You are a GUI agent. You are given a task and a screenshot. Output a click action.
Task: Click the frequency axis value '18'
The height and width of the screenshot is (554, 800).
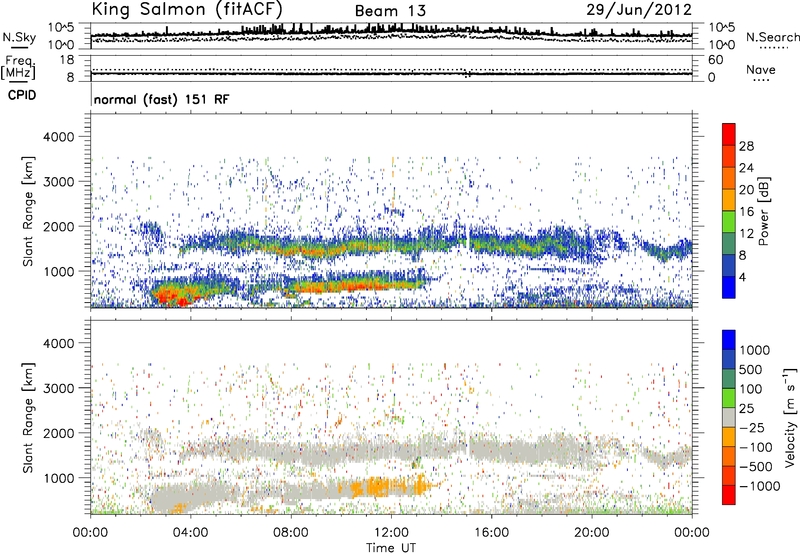coord(67,60)
